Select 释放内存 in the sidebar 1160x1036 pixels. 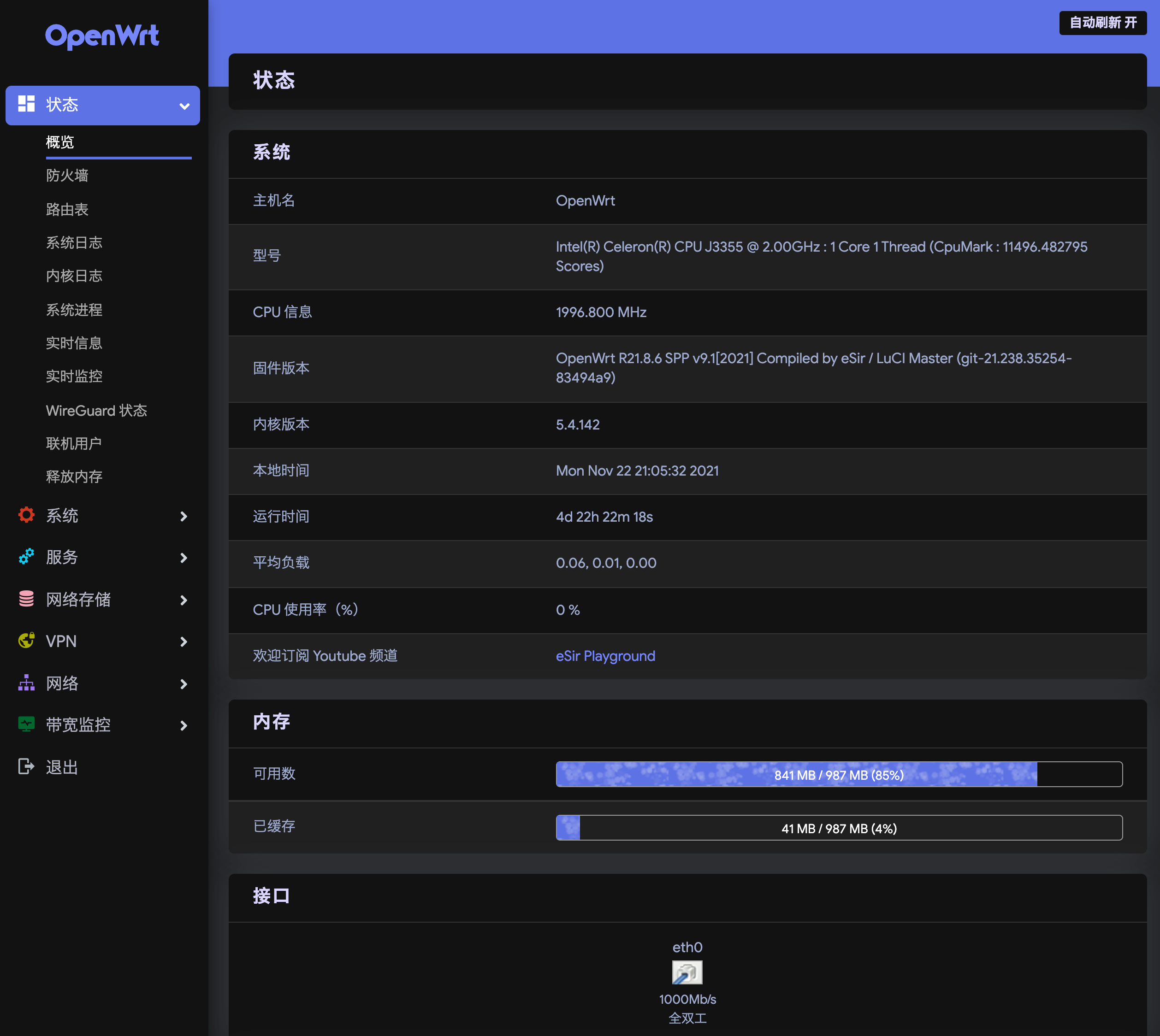pos(74,477)
